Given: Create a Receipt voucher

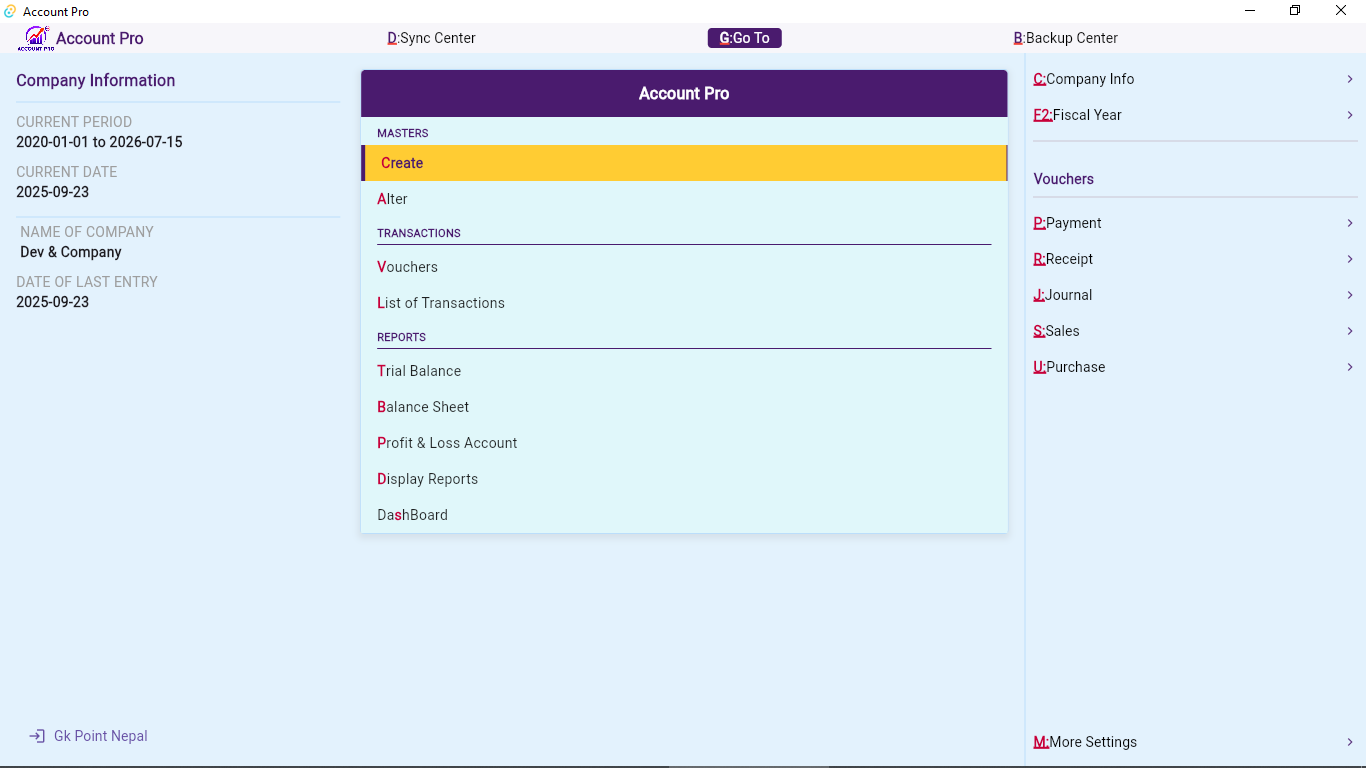Looking at the screenshot, I should click(x=1195, y=259).
